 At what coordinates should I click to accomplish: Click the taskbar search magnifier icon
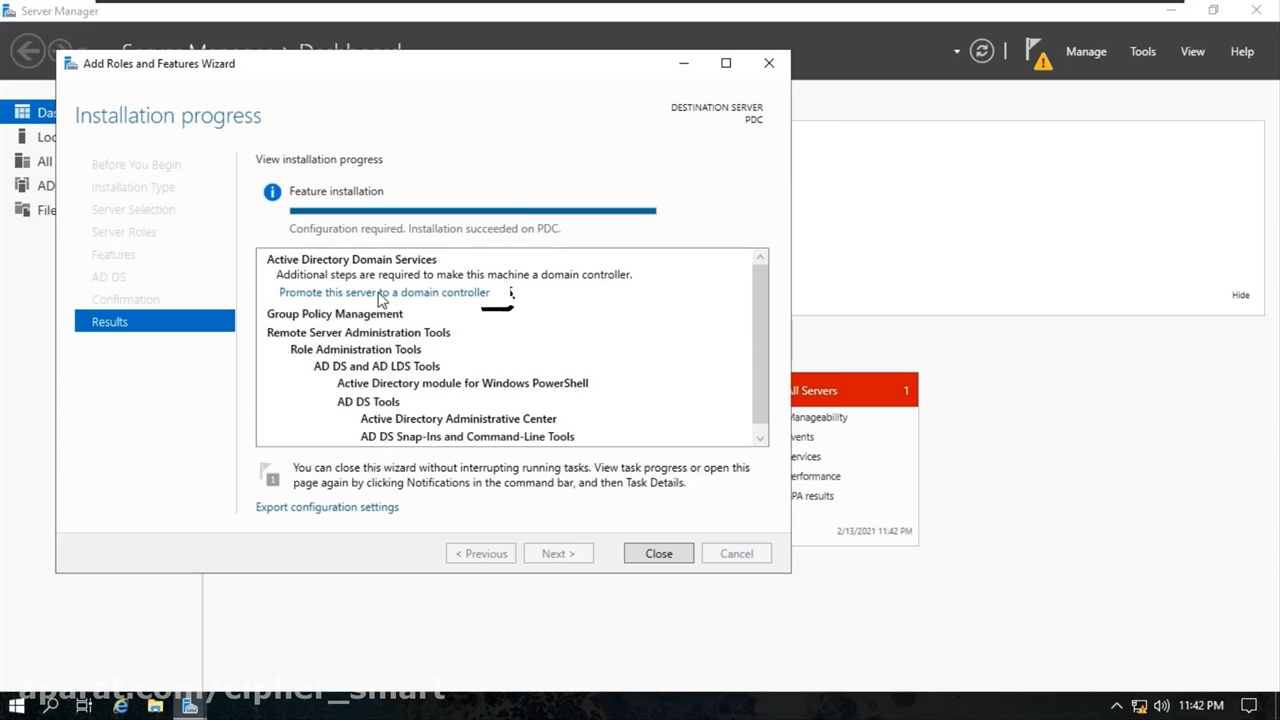50,706
